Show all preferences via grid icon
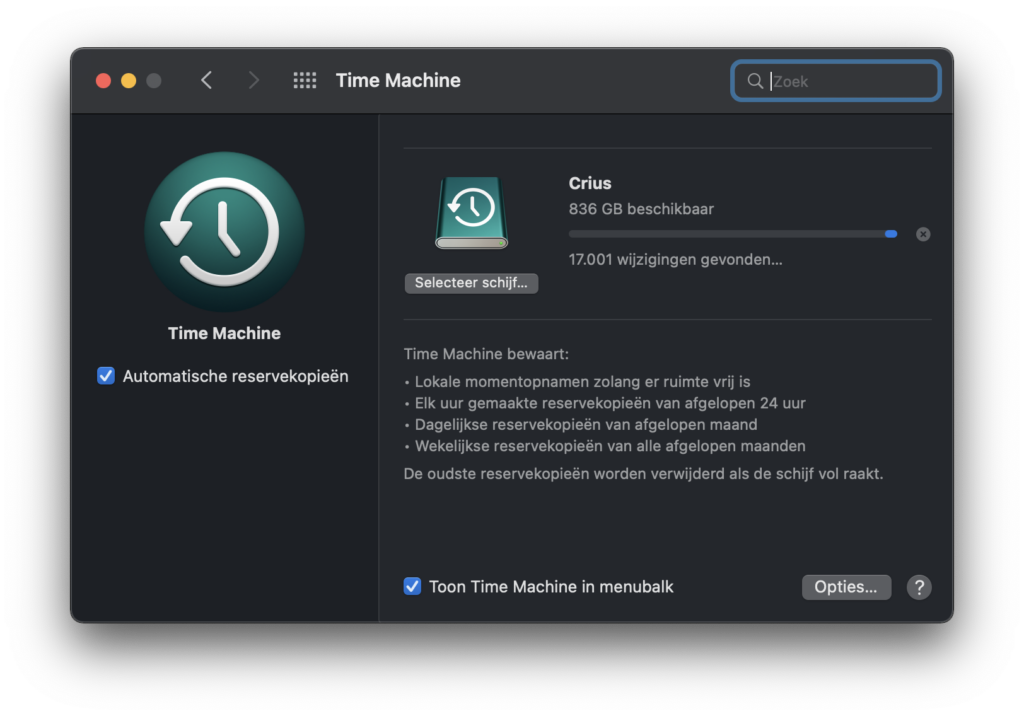The height and width of the screenshot is (716, 1024). [304, 80]
